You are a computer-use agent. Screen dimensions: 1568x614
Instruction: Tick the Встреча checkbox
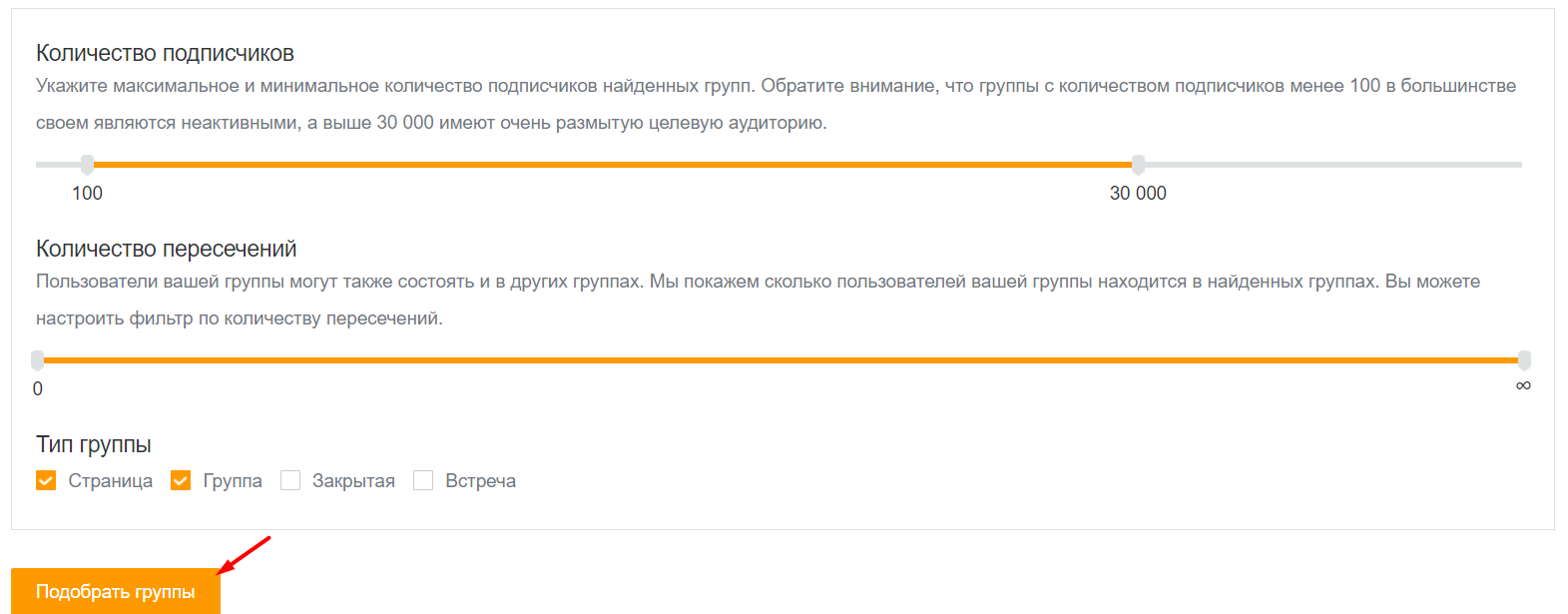[x=423, y=480]
